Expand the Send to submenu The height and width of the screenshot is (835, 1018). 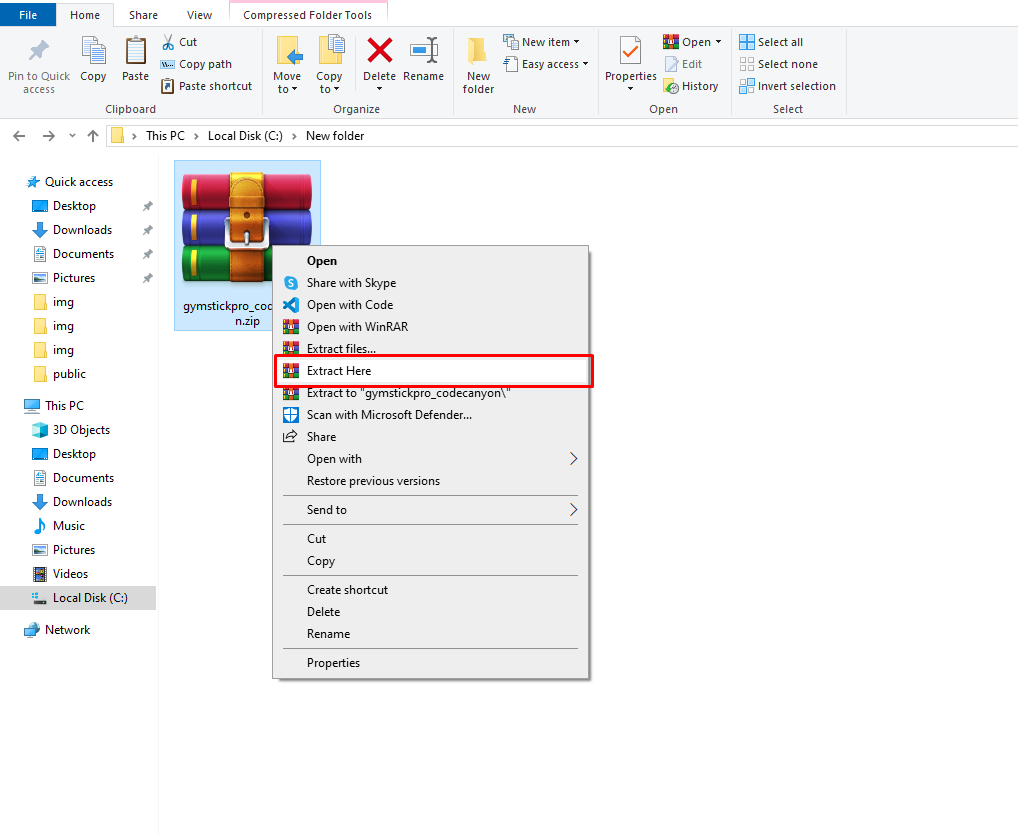tap(573, 510)
